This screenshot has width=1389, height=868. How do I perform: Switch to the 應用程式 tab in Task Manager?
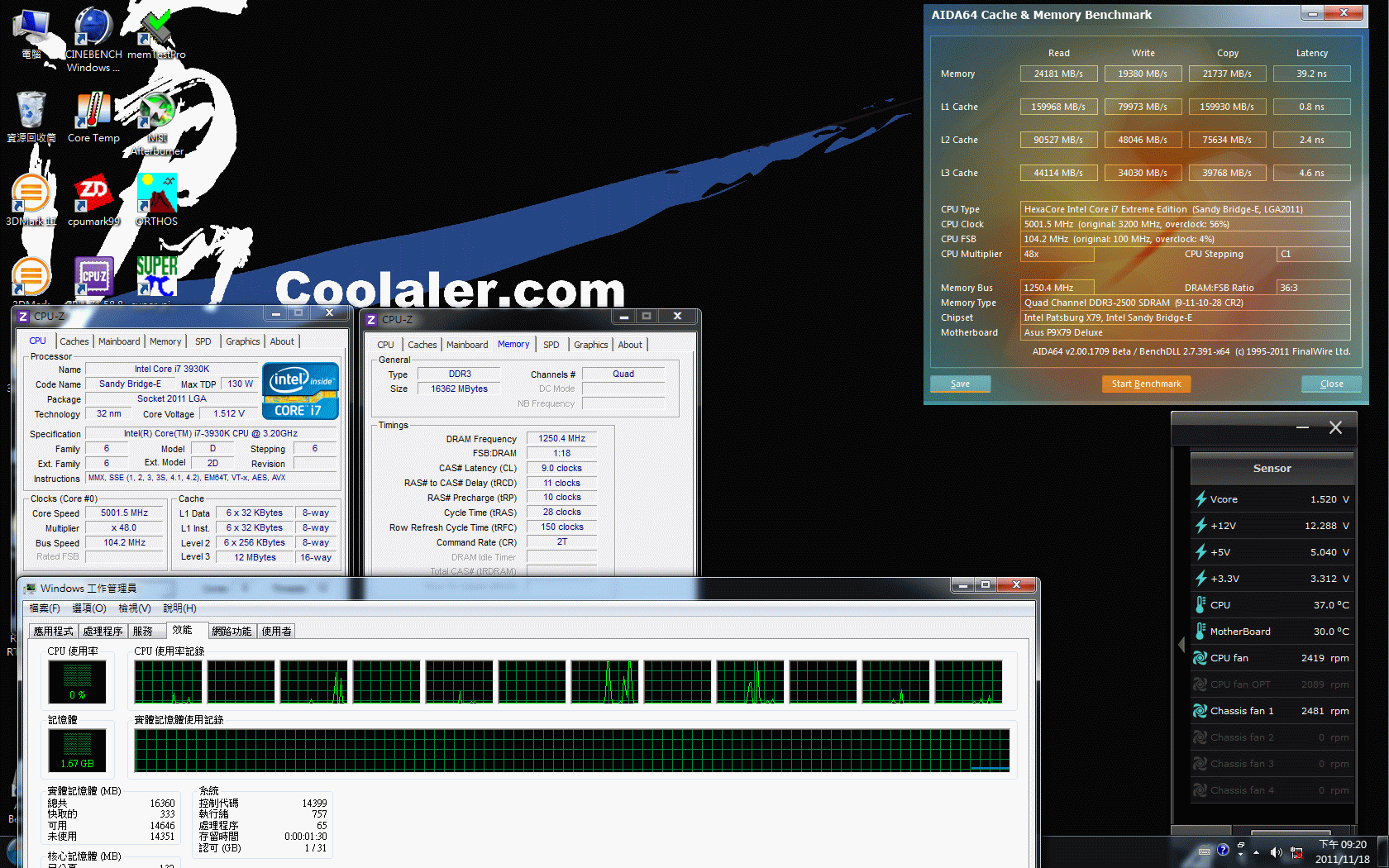coord(54,631)
